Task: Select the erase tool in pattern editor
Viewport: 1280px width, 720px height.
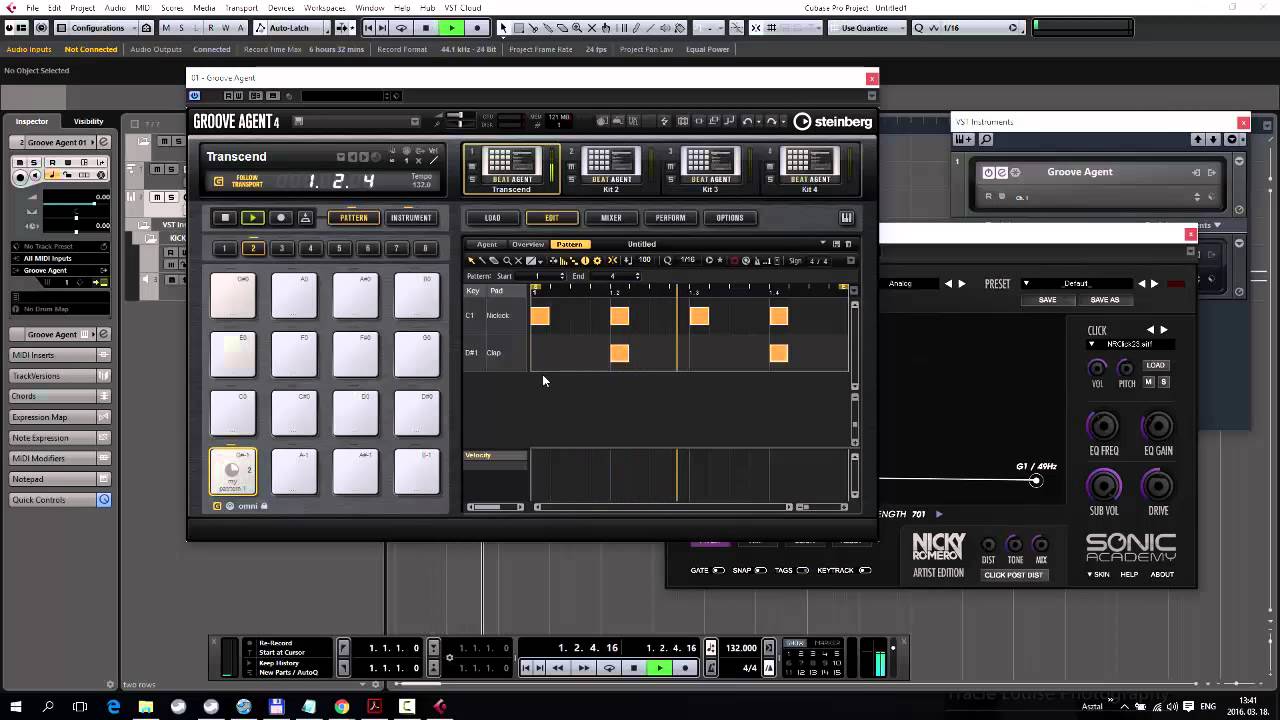Action: pyautogui.click(x=494, y=260)
